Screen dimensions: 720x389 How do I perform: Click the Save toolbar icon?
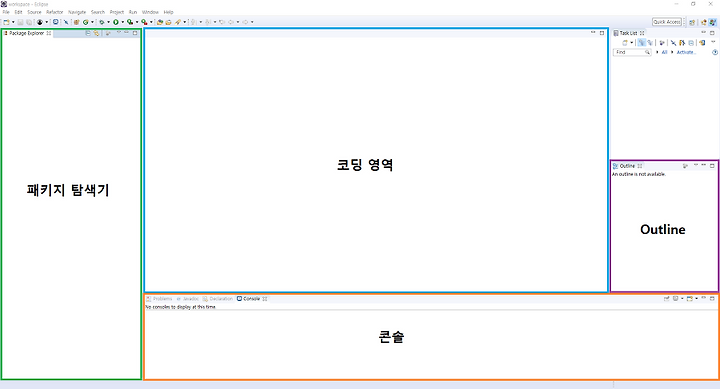click(x=20, y=22)
